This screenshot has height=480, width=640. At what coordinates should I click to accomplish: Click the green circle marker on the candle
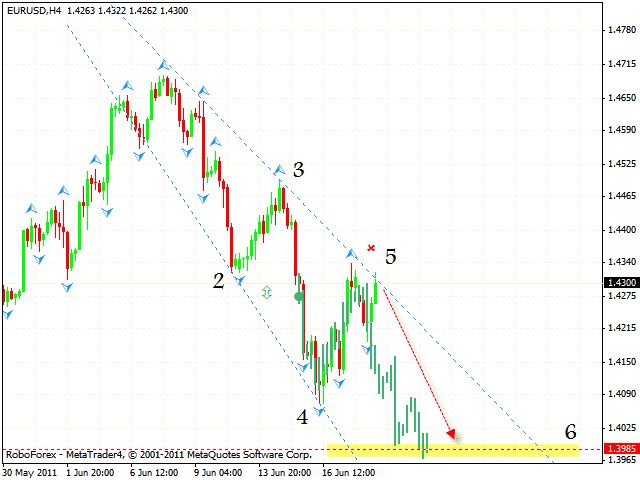(x=299, y=297)
